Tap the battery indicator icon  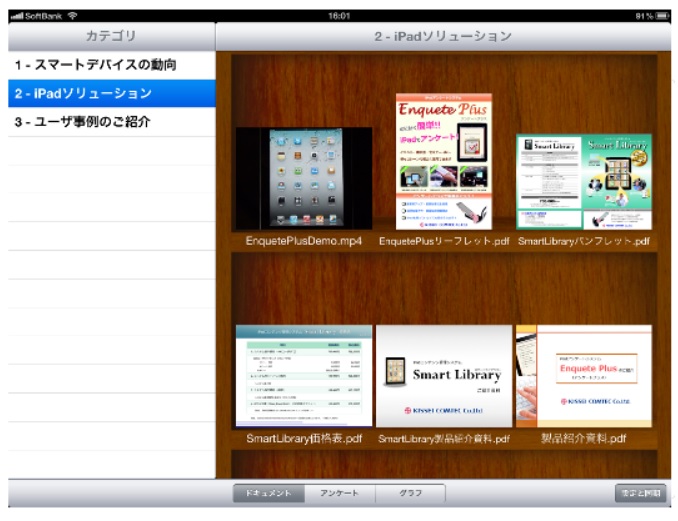[662, 16]
